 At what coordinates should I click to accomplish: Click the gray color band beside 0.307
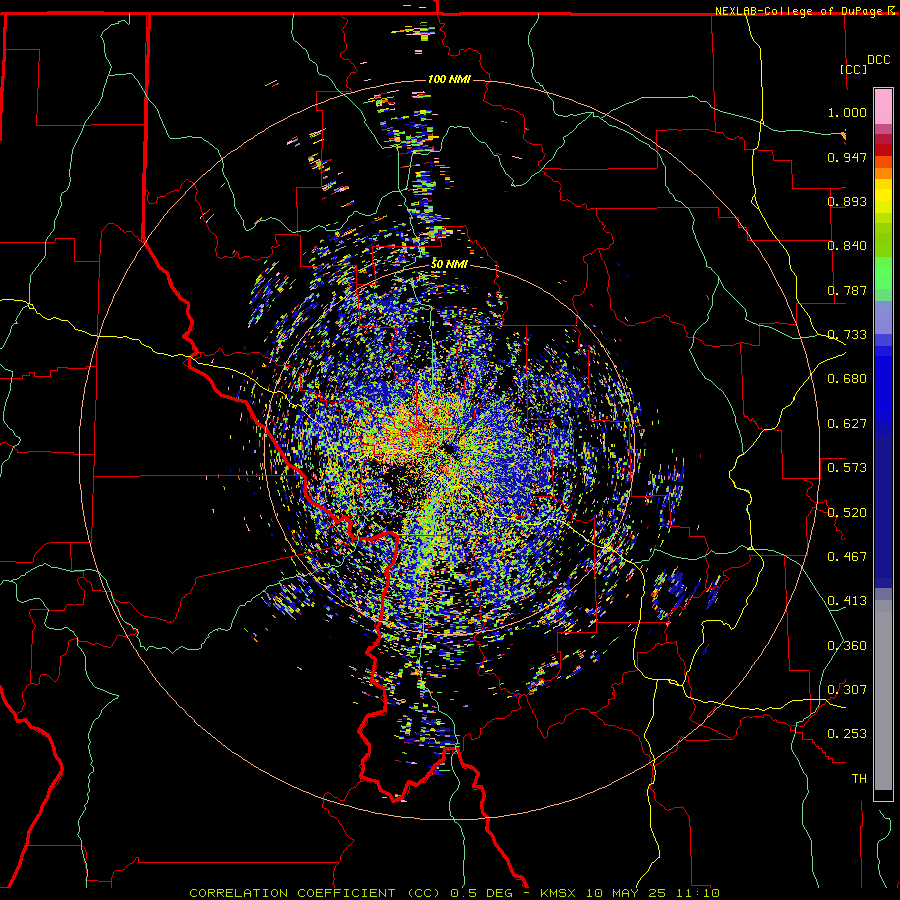click(x=883, y=695)
